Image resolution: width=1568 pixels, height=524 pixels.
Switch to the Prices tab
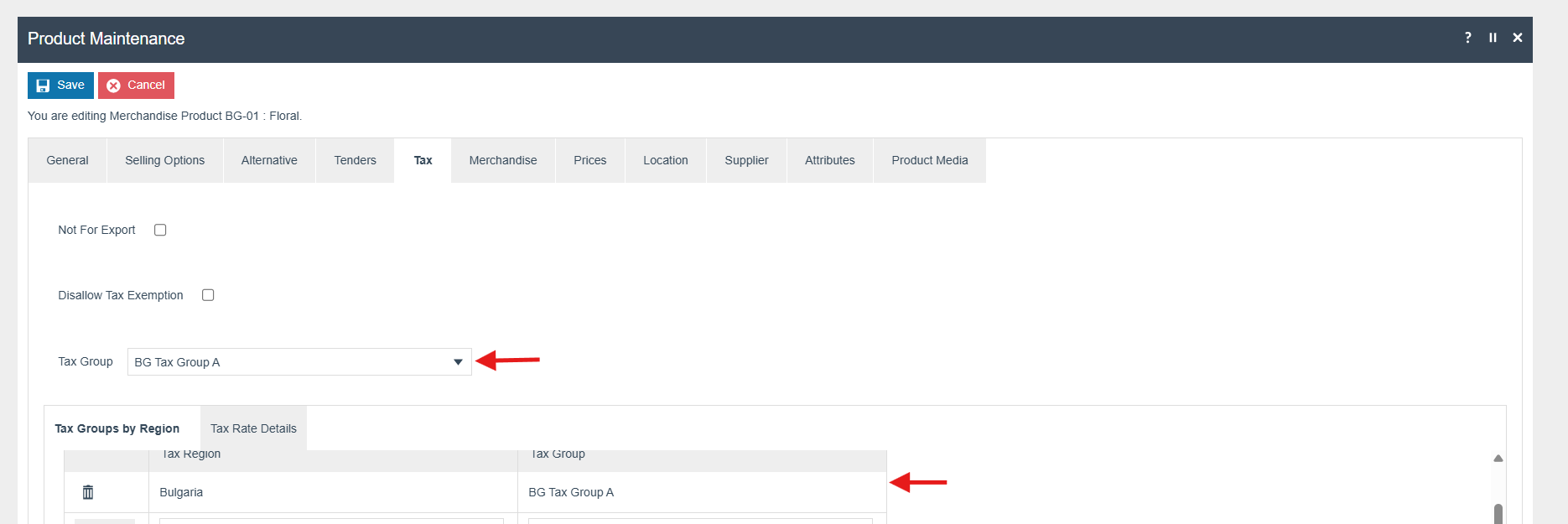click(589, 160)
